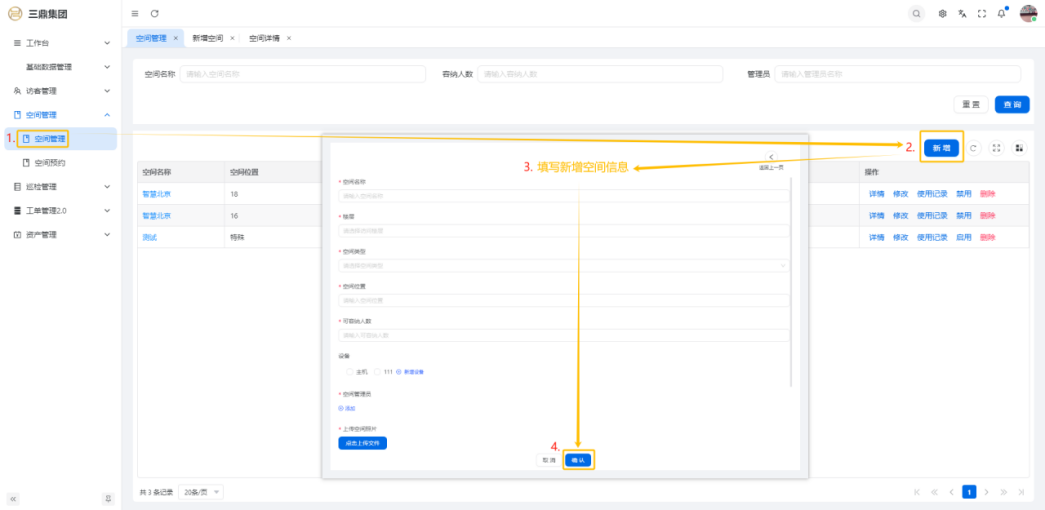
Task: Click the blue 新增 button
Action: click(x=941, y=148)
